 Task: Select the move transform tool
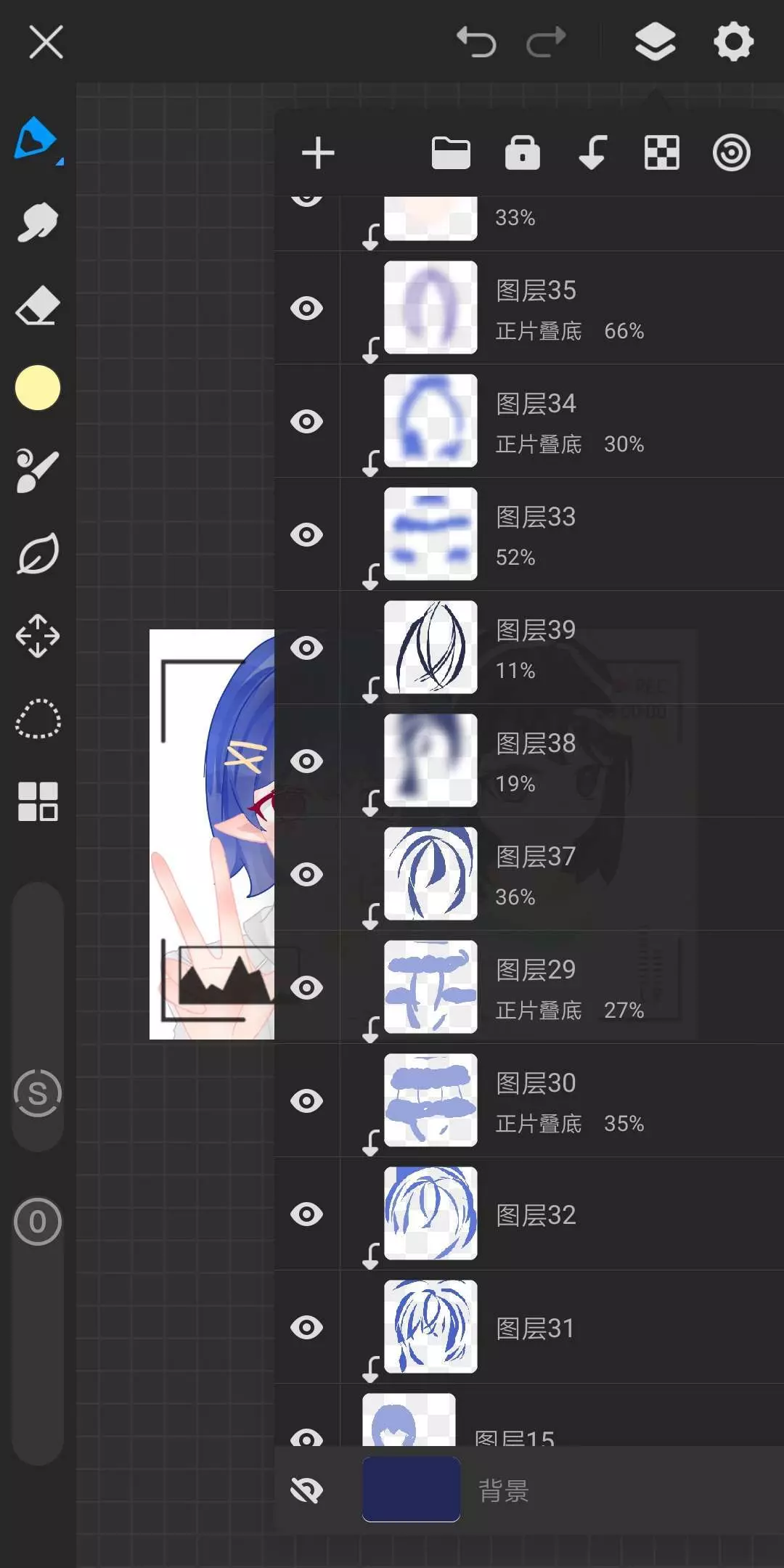point(38,636)
